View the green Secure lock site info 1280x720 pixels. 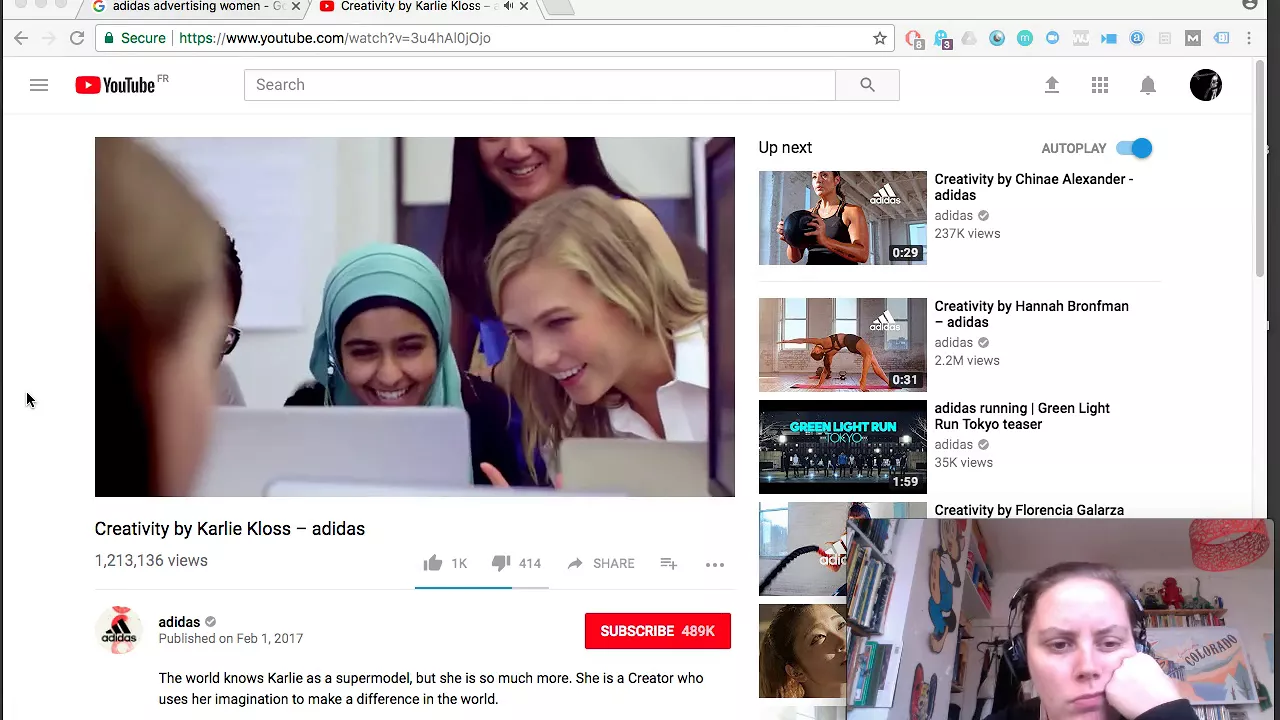135,38
